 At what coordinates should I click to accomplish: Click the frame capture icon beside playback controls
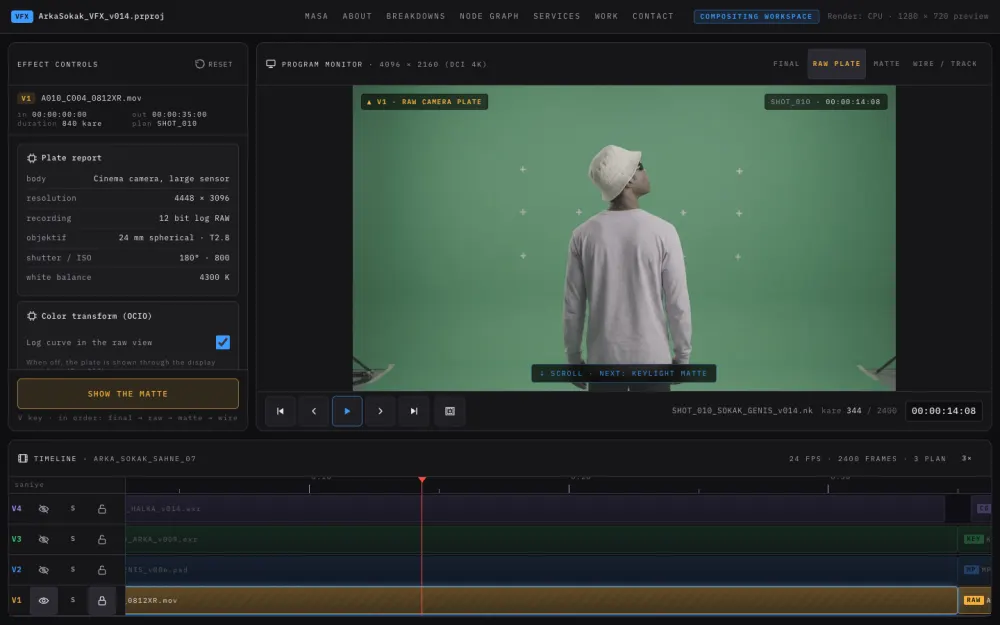pyautogui.click(x=450, y=411)
